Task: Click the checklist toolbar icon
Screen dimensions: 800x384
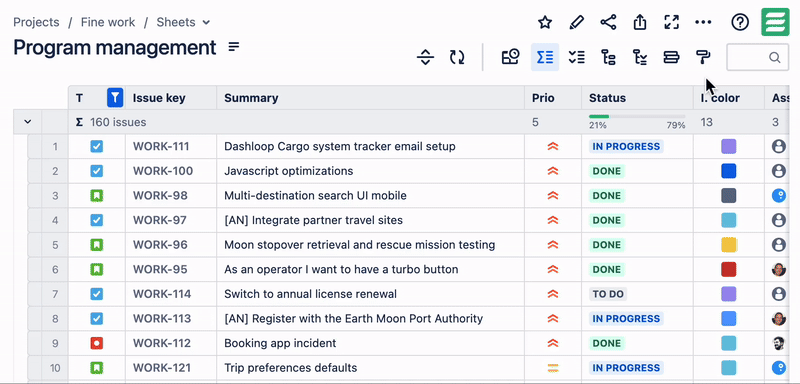Action: (577, 57)
